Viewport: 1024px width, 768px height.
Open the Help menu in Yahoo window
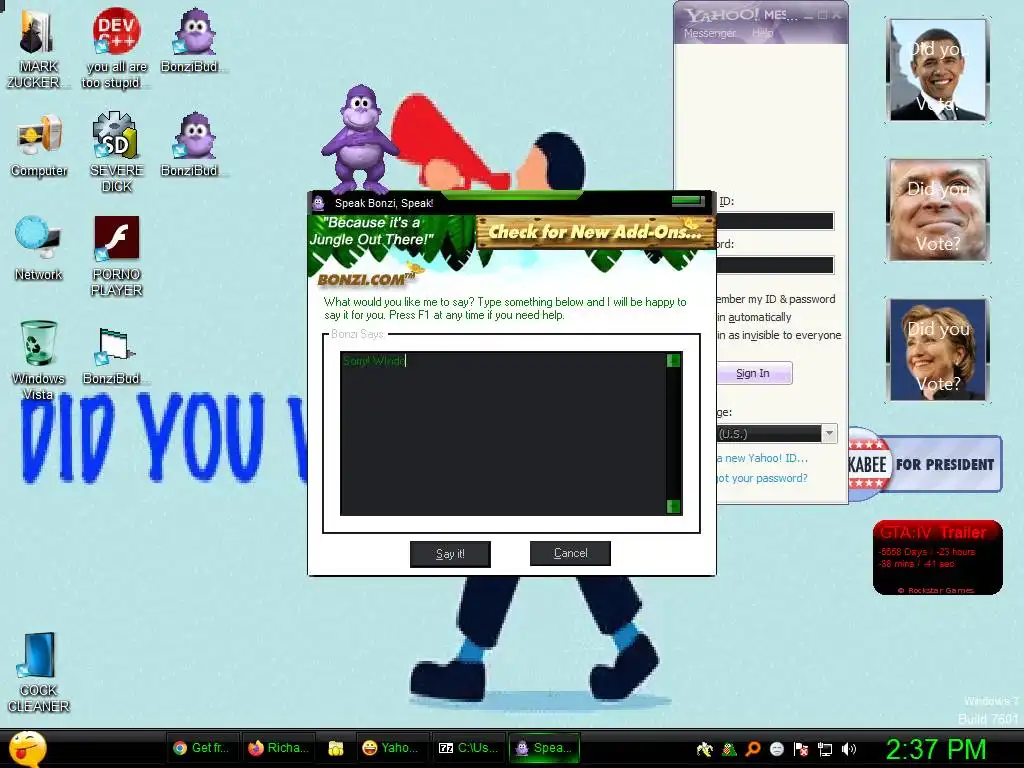(x=762, y=33)
